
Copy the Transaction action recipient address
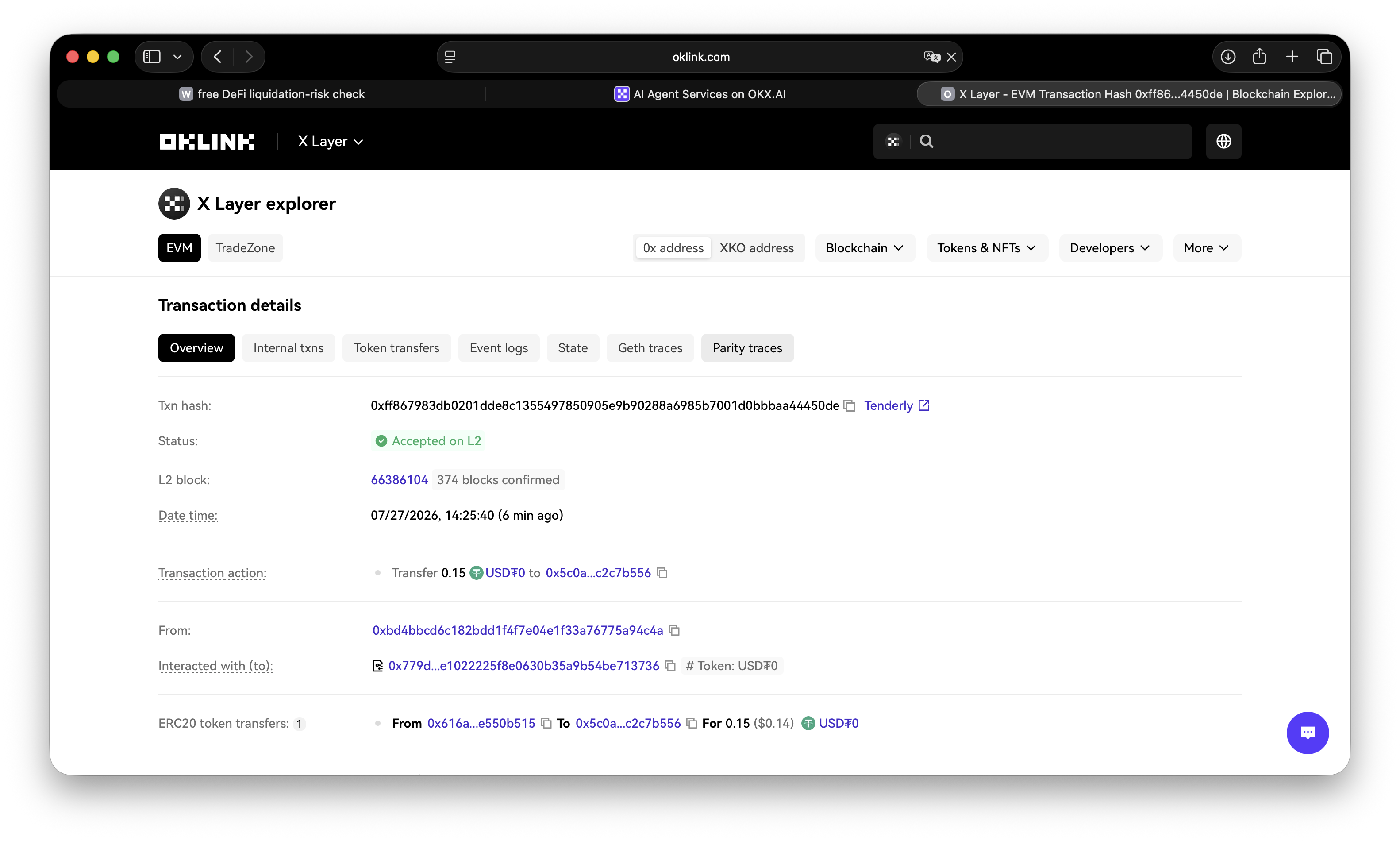pyautogui.click(x=662, y=573)
